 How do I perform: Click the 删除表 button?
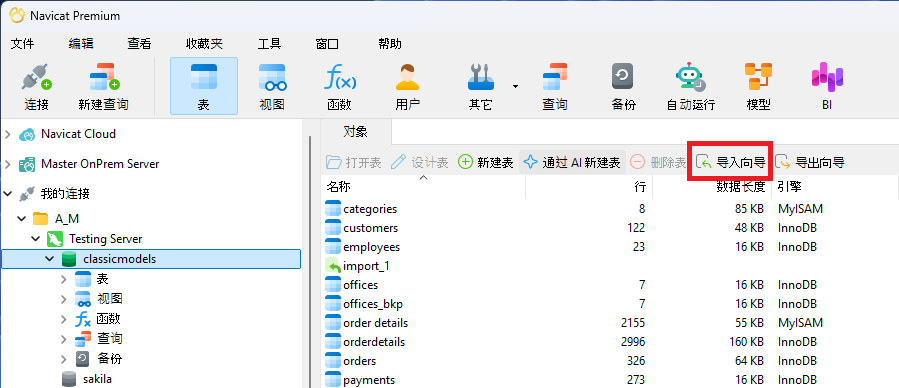point(658,163)
